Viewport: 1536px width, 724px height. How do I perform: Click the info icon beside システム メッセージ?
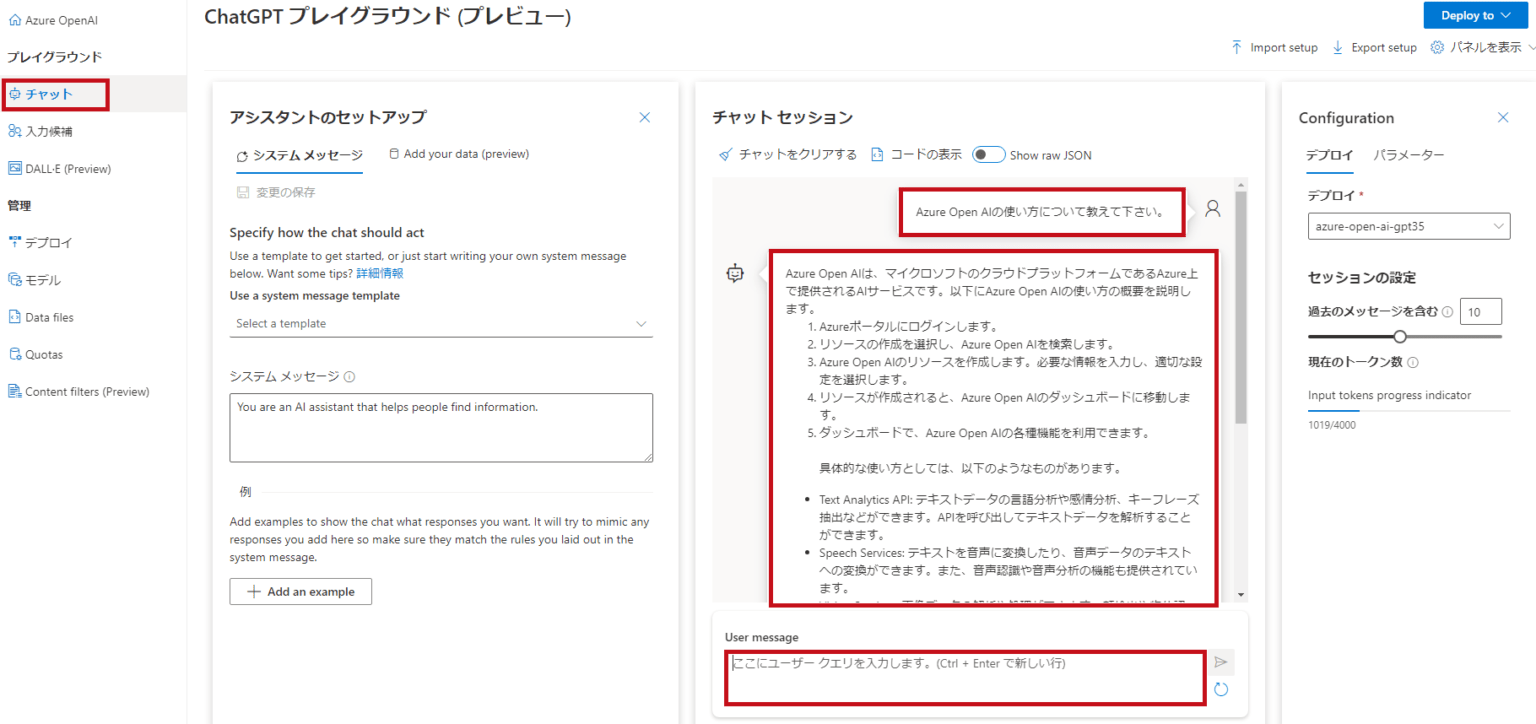coord(350,377)
